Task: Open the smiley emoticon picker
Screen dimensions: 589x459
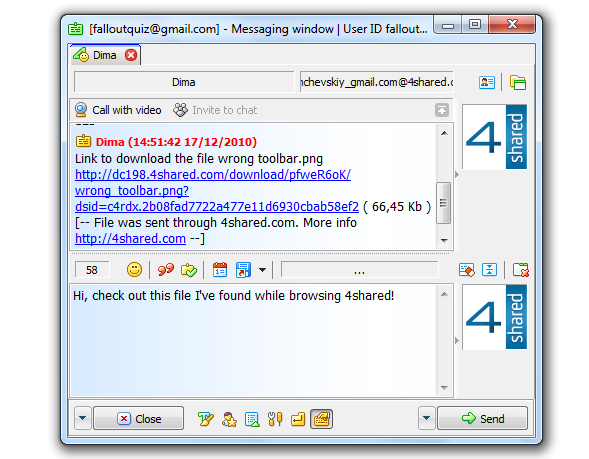Action: click(x=134, y=270)
